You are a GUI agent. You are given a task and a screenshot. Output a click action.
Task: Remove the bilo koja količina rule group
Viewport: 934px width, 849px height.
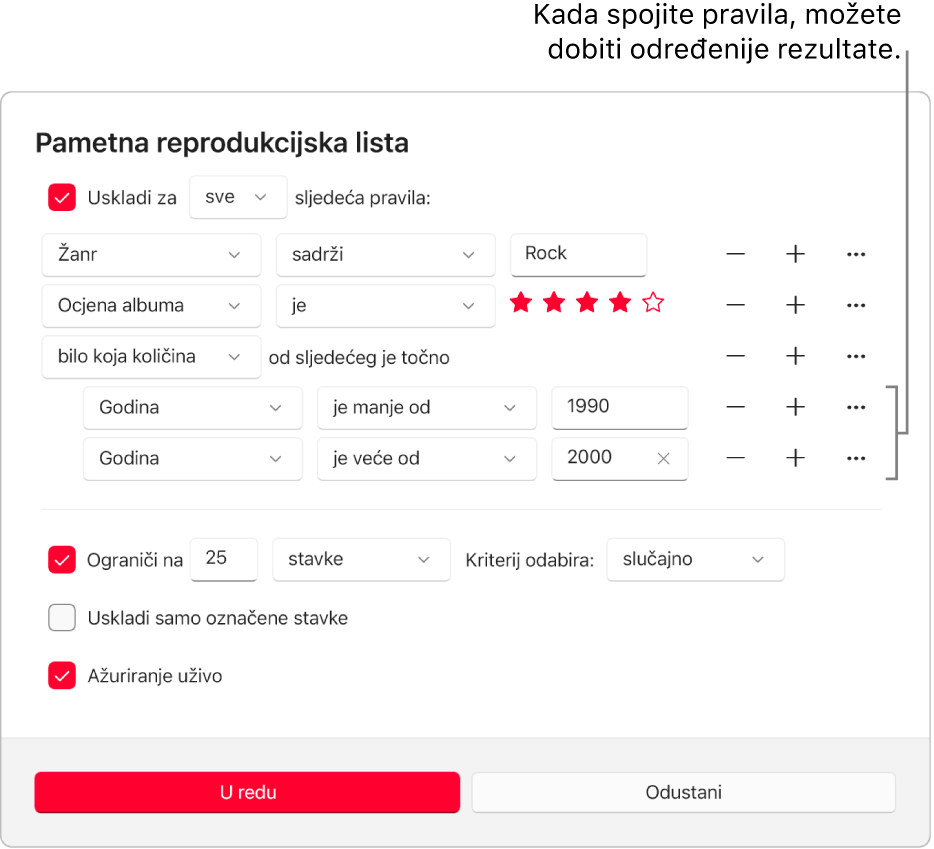click(735, 356)
